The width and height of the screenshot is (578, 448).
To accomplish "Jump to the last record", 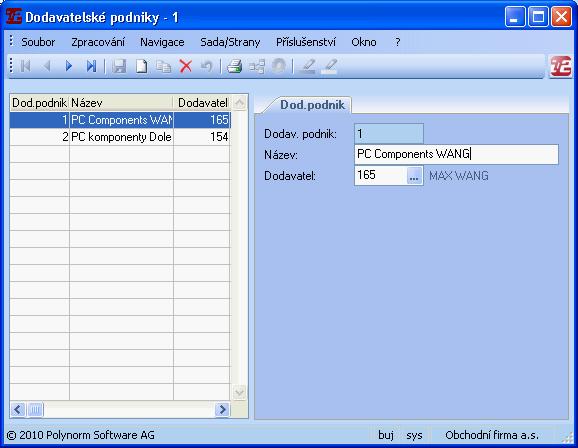I will coord(91,66).
